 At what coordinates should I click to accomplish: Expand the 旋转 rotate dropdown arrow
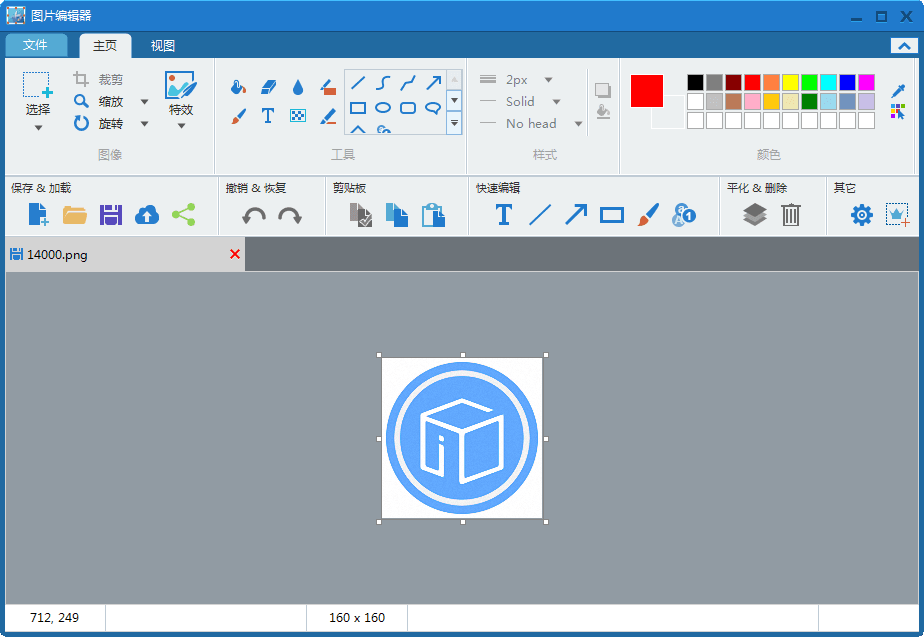click(x=144, y=124)
